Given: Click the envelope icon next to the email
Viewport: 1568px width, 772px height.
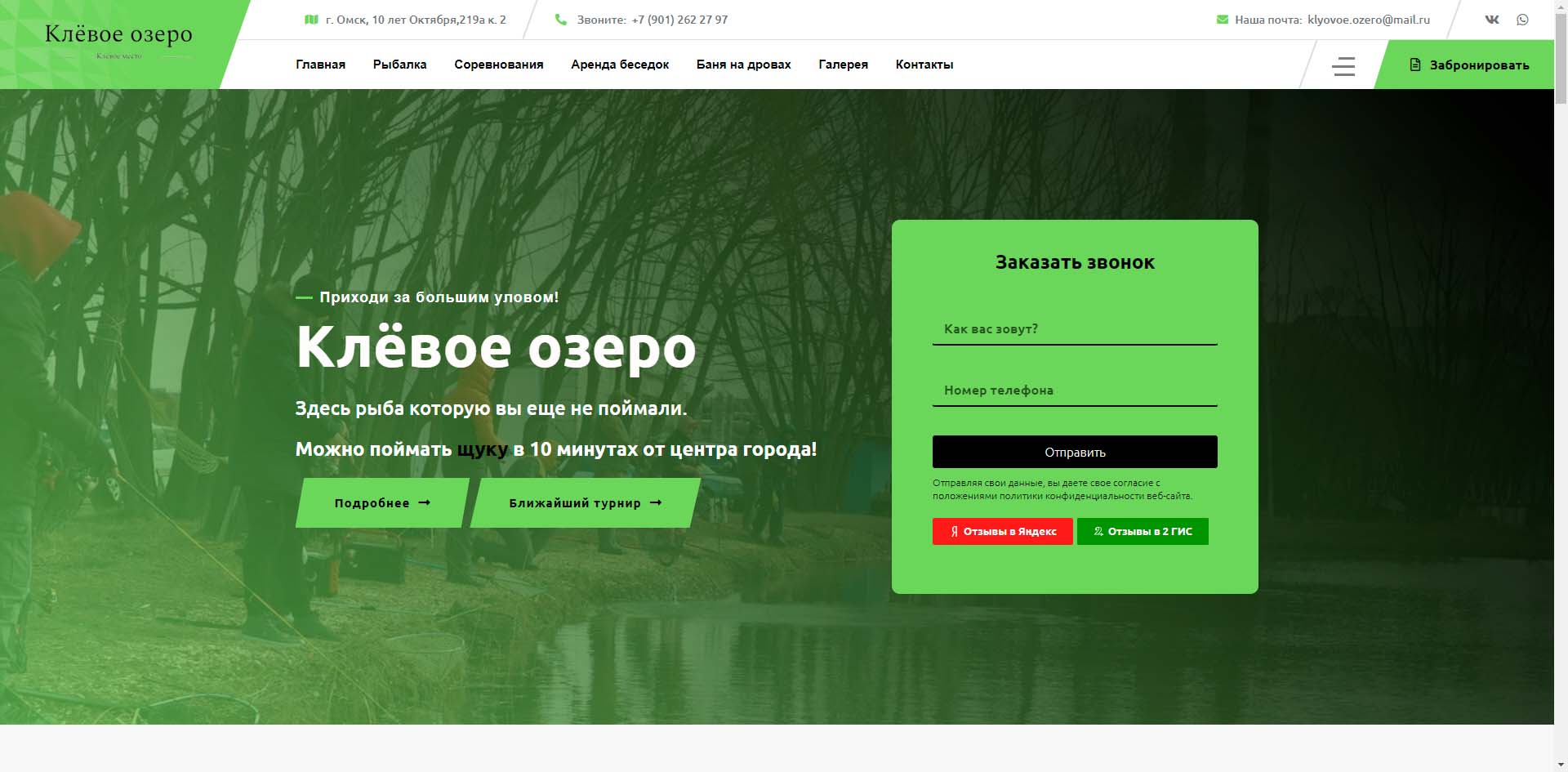Looking at the screenshot, I should coord(1222,19).
